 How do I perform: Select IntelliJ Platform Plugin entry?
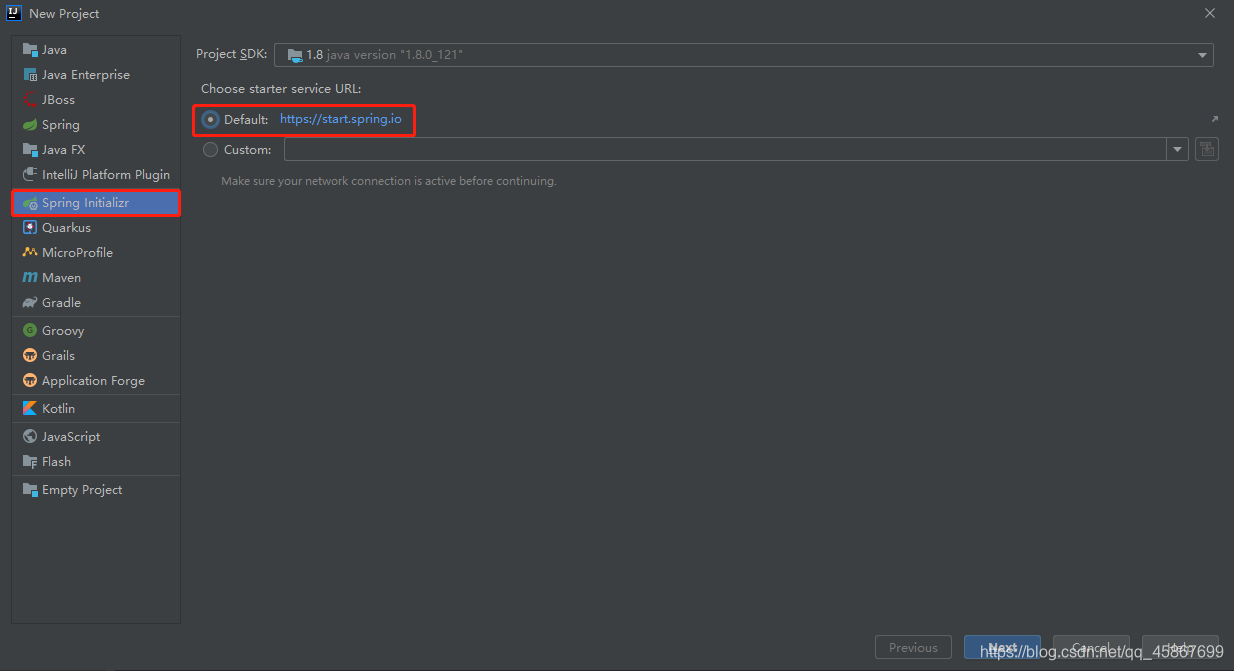pyautogui.click(x=96, y=175)
